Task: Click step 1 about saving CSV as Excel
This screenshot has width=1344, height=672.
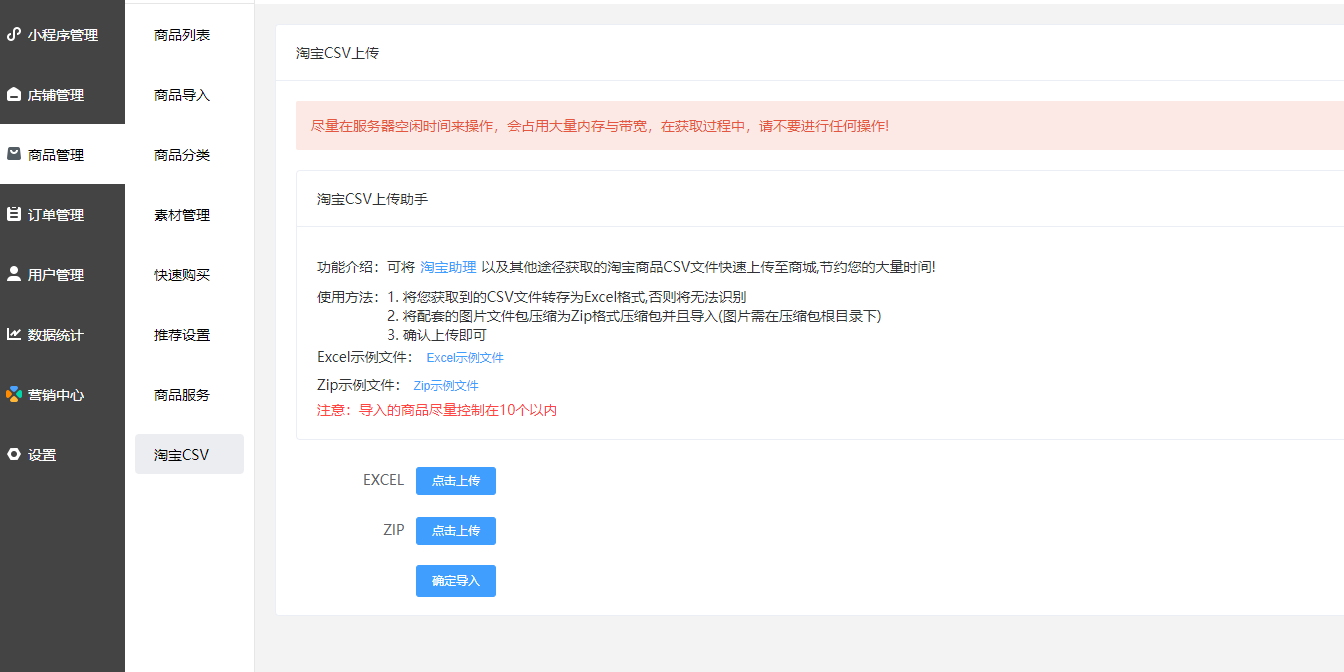Action: coord(567,297)
